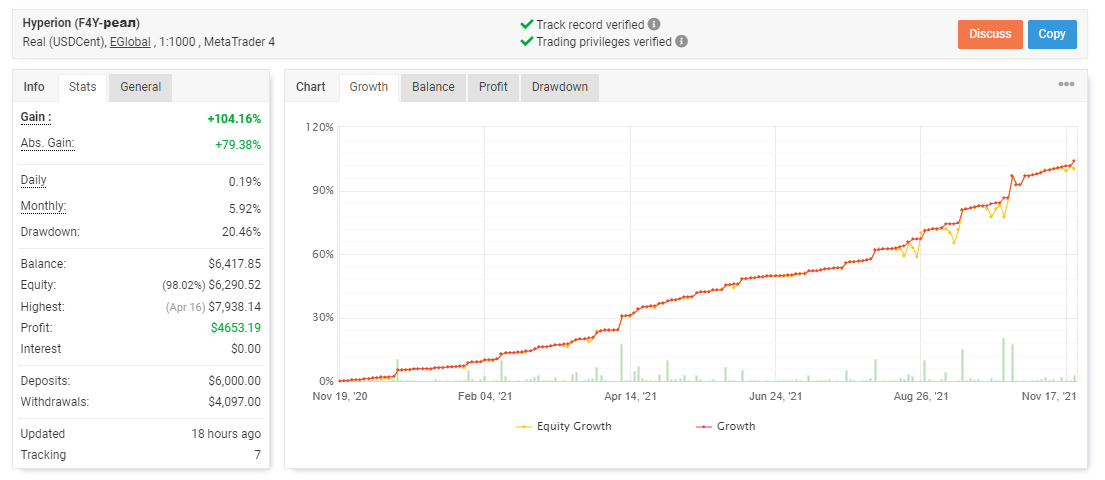The height and width of the screenshot is (480, 1105).
Task: Click the Withdrawals: label
Action: coord(55,402)
